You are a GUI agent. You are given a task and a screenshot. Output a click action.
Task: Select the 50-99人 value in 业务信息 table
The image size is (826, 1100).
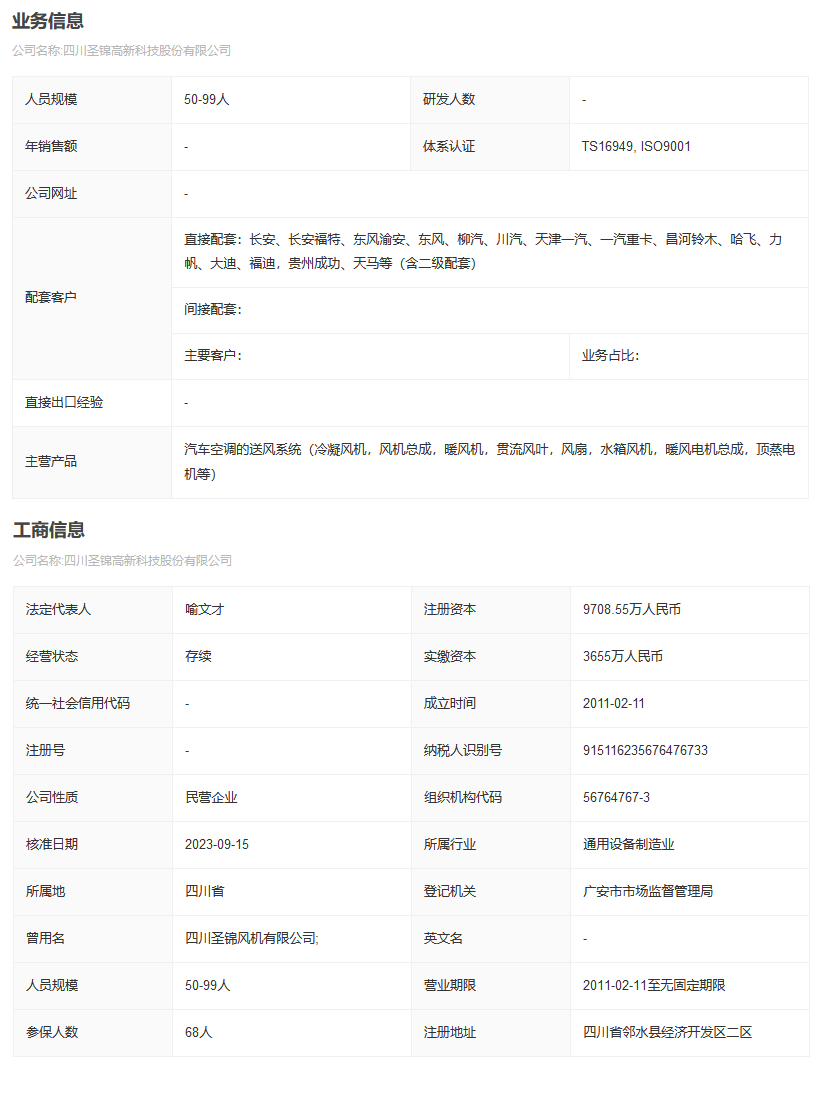coord(207,100)
